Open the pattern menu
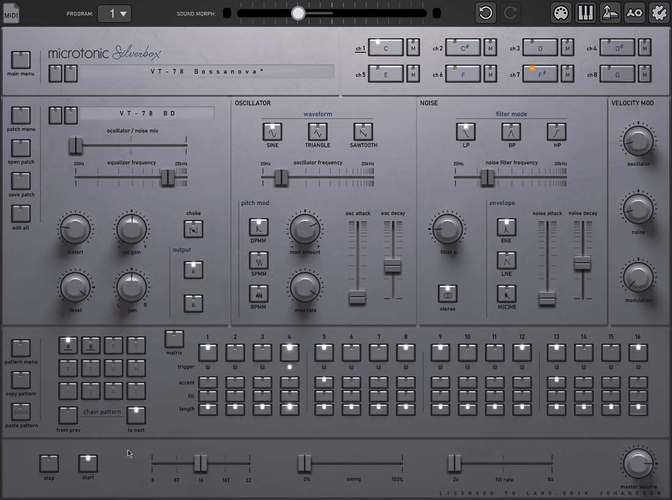The height and width of the screenshot is (500, 672). 21,348
